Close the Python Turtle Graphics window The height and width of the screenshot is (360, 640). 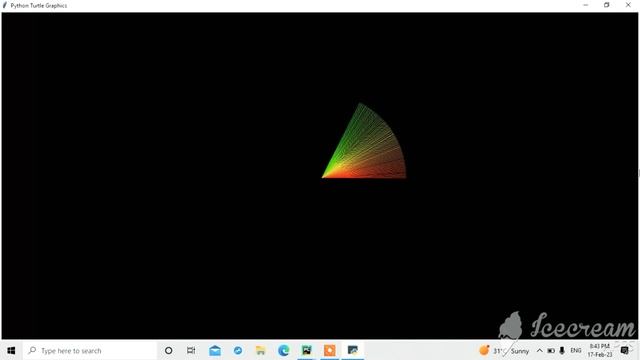coord(628,5)
